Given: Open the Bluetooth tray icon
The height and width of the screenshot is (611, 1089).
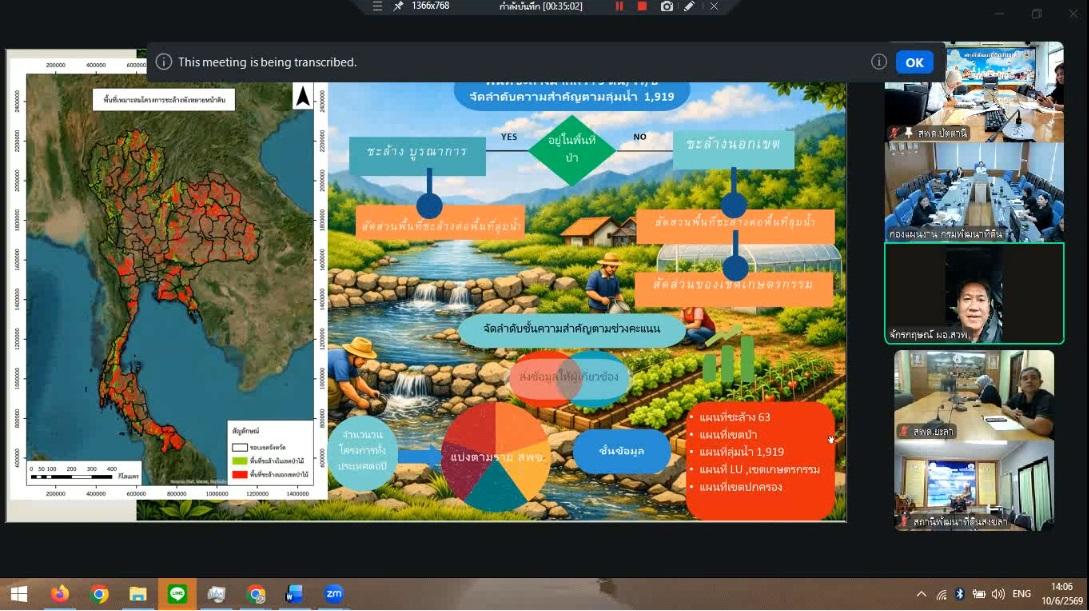Looking at the screenshot, I should pos(960,594).
